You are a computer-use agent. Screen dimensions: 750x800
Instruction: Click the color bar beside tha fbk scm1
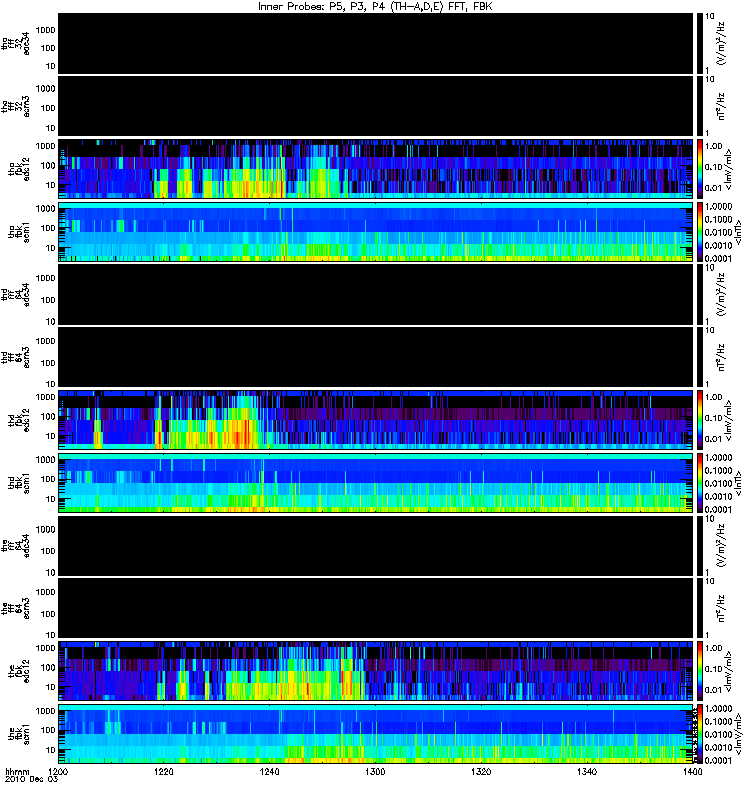[x=700, y=232]
